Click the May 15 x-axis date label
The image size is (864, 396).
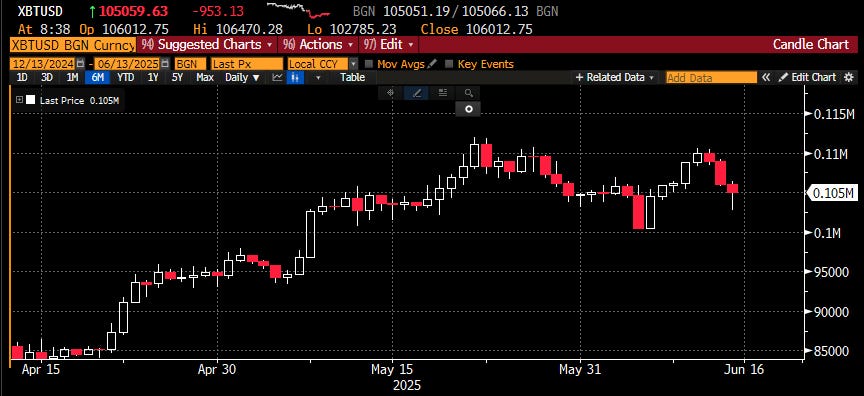[392, 370]
